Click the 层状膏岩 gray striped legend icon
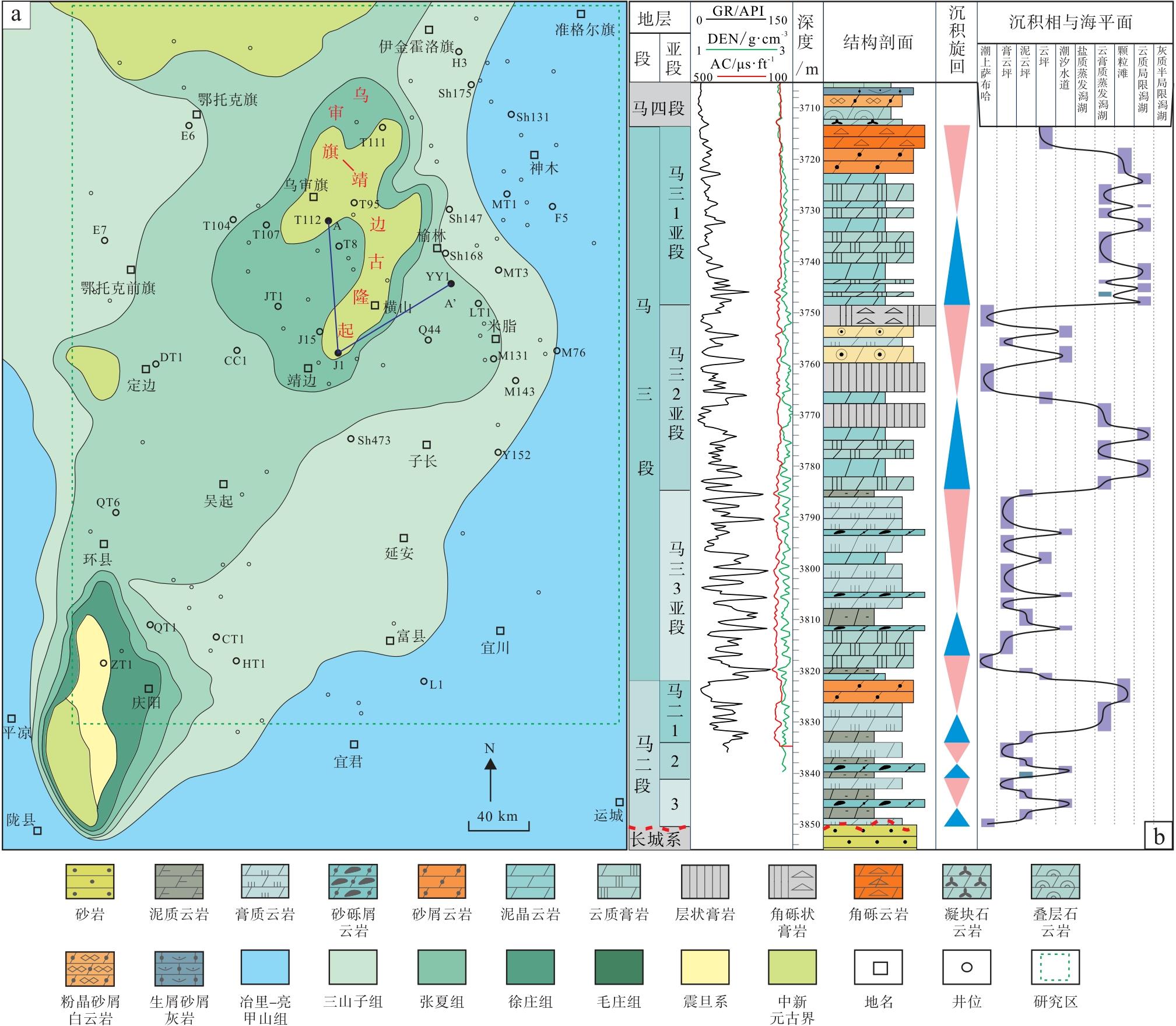Viewport: 1176px width, 1026px height. coord(704,881)
